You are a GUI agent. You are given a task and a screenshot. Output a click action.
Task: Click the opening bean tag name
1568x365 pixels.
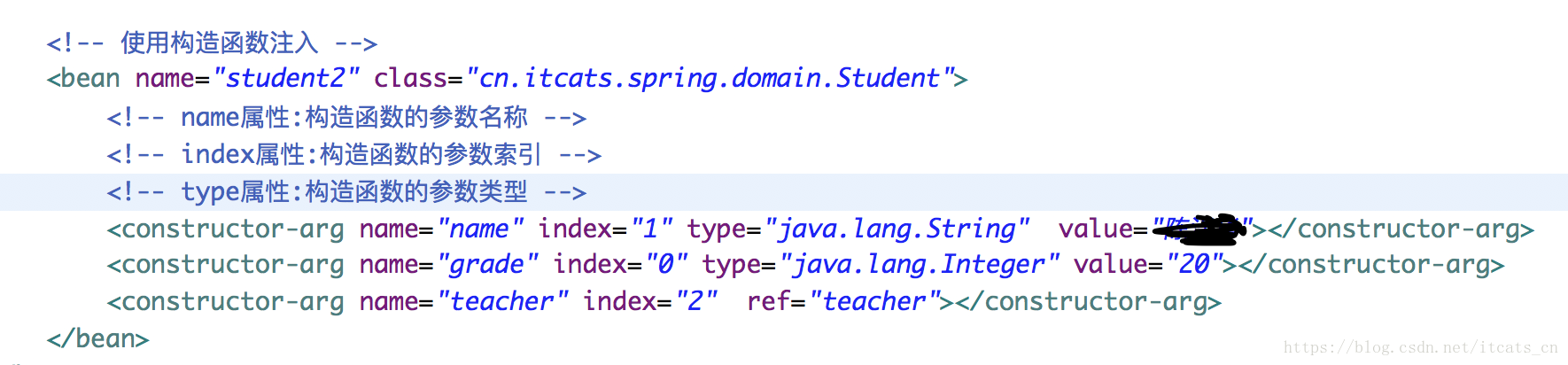tap(90, 79)
